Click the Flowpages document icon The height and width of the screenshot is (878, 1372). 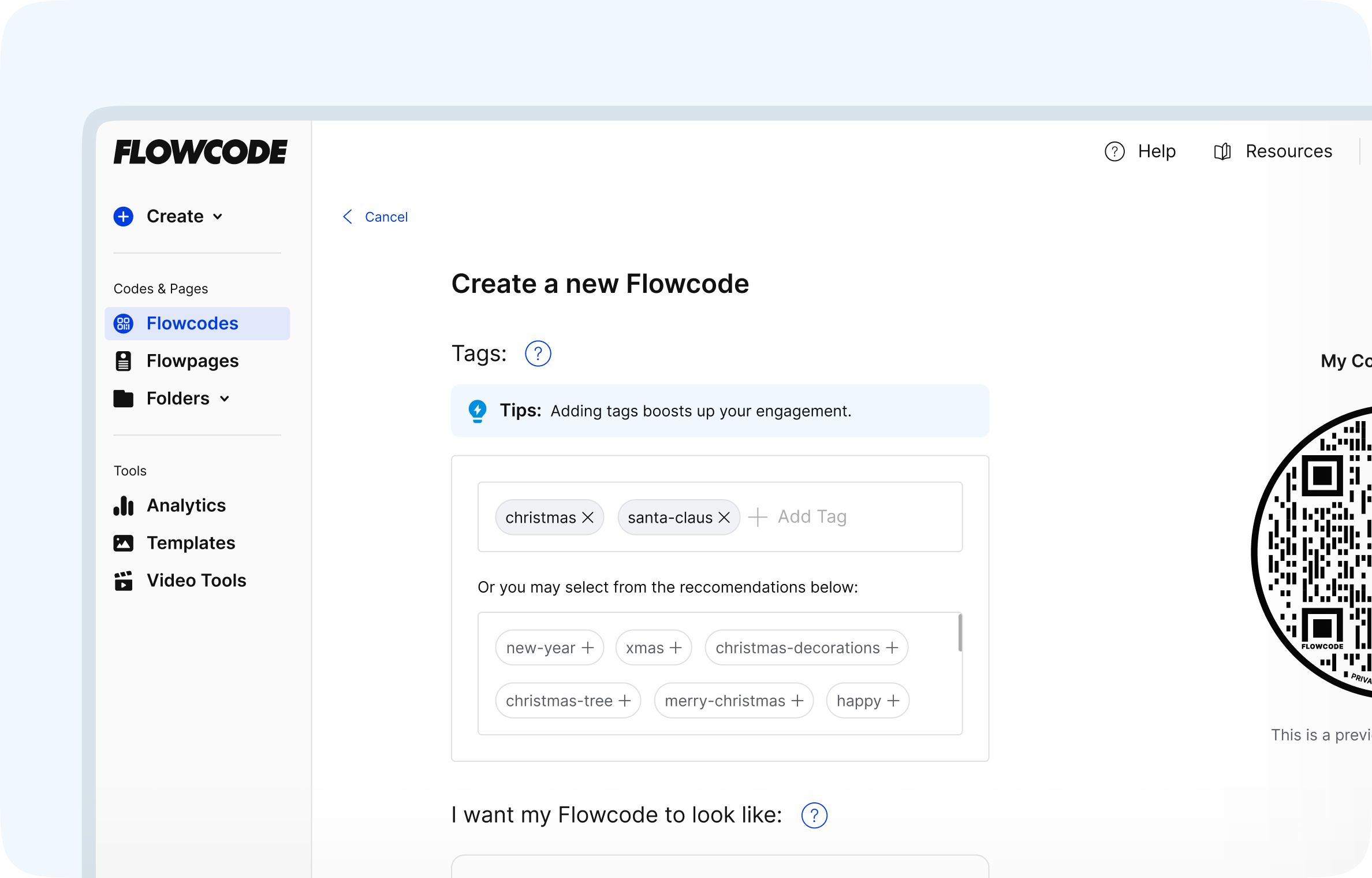[124, 361]
